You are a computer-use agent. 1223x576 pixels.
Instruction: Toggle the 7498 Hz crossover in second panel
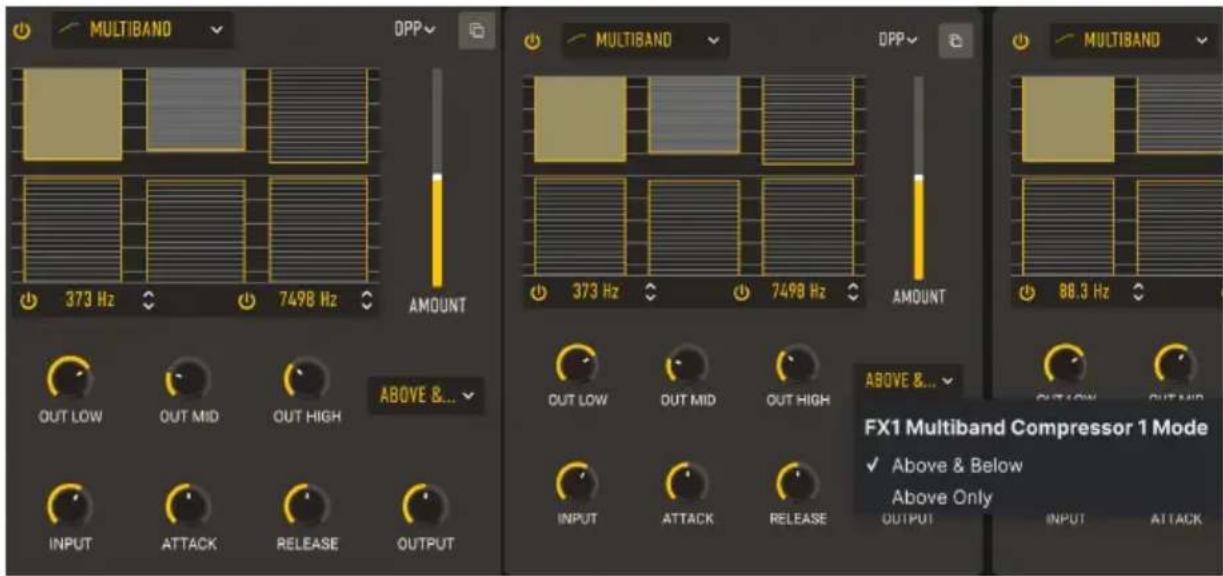741,292
